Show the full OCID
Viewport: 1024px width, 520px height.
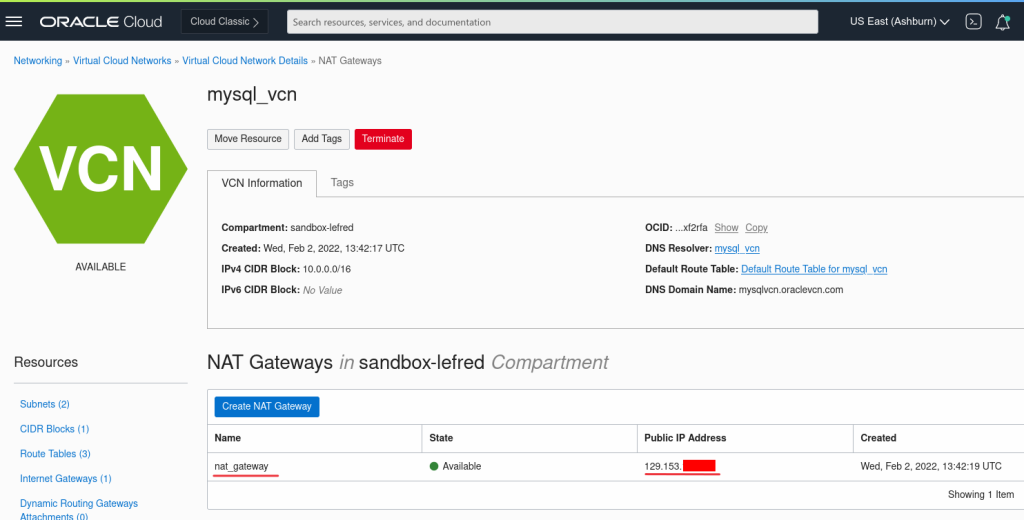click(726, 228)
